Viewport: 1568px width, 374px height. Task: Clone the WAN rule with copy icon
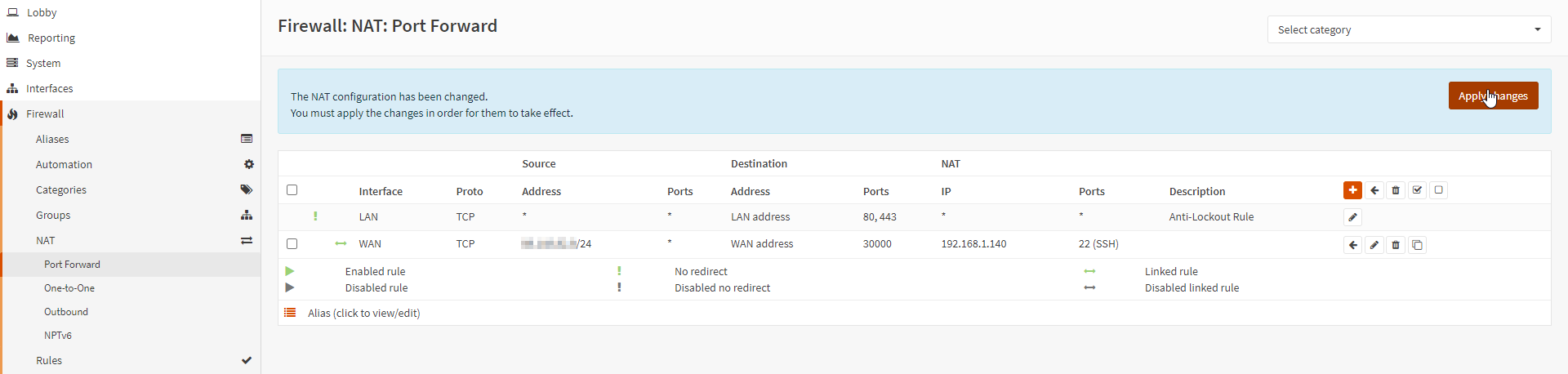click(1418, 245)
